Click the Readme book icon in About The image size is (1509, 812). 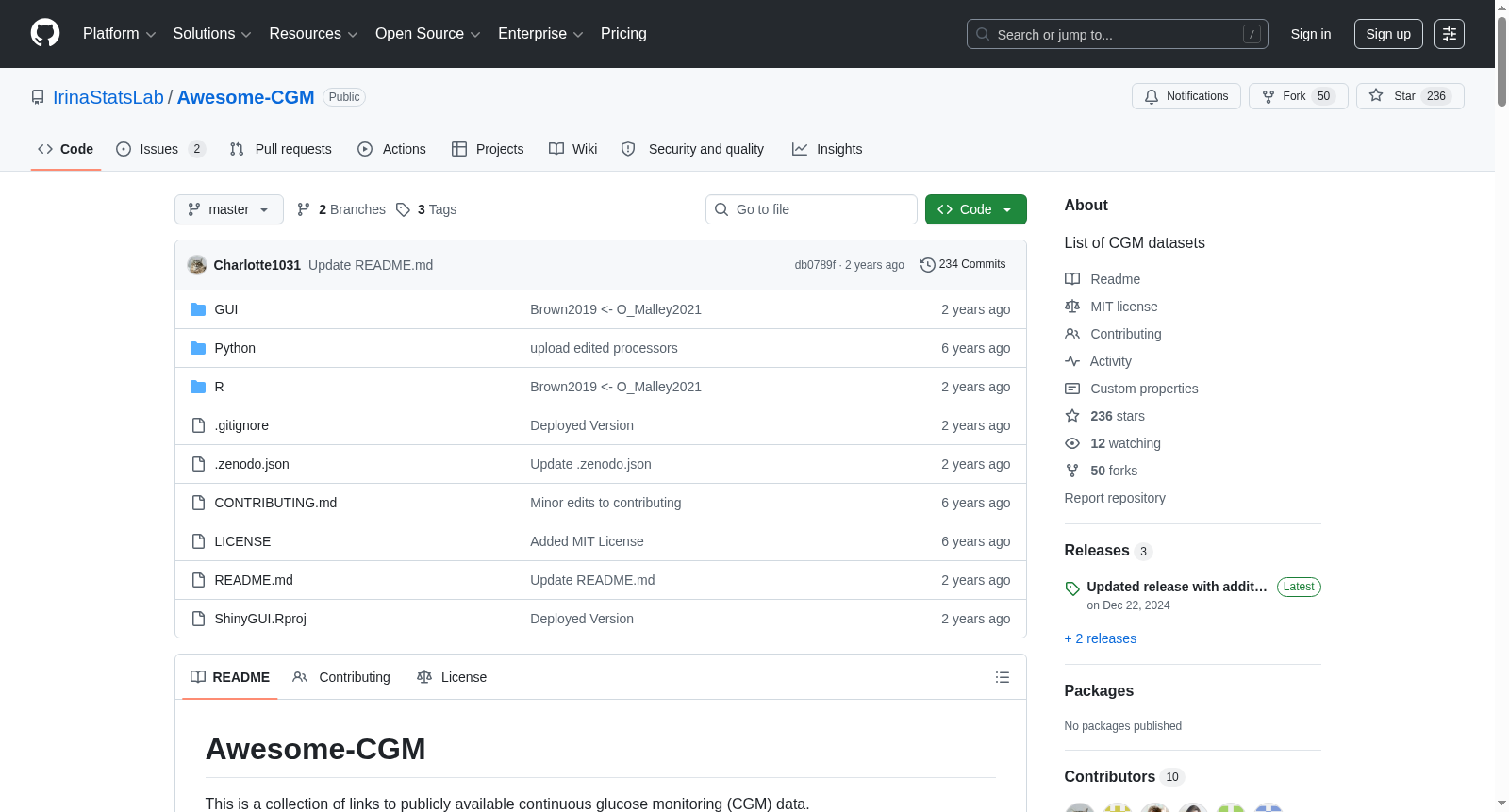pos(1072,279)
